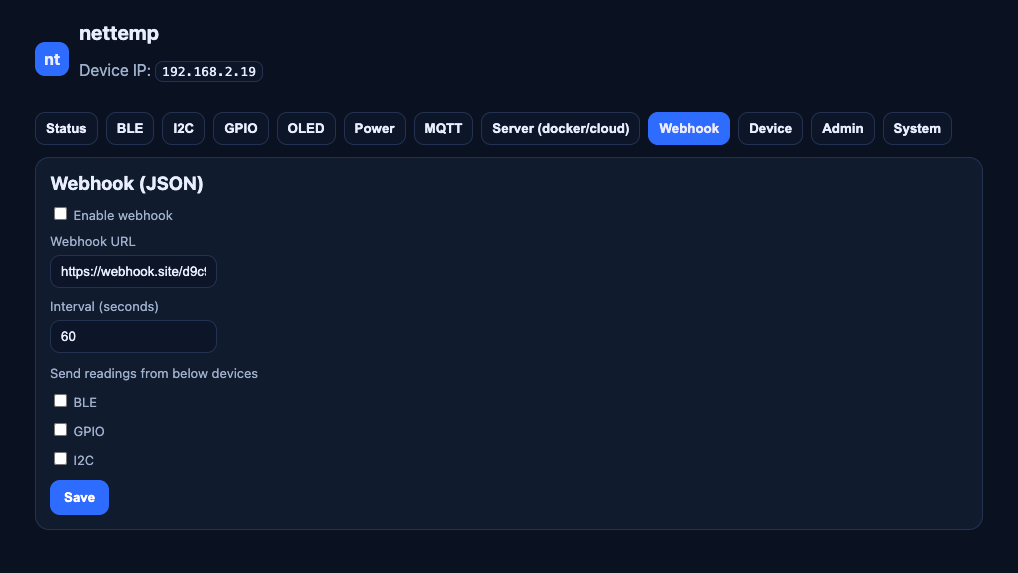
Task: Select the Webhook tab
Action: [689, 129]
